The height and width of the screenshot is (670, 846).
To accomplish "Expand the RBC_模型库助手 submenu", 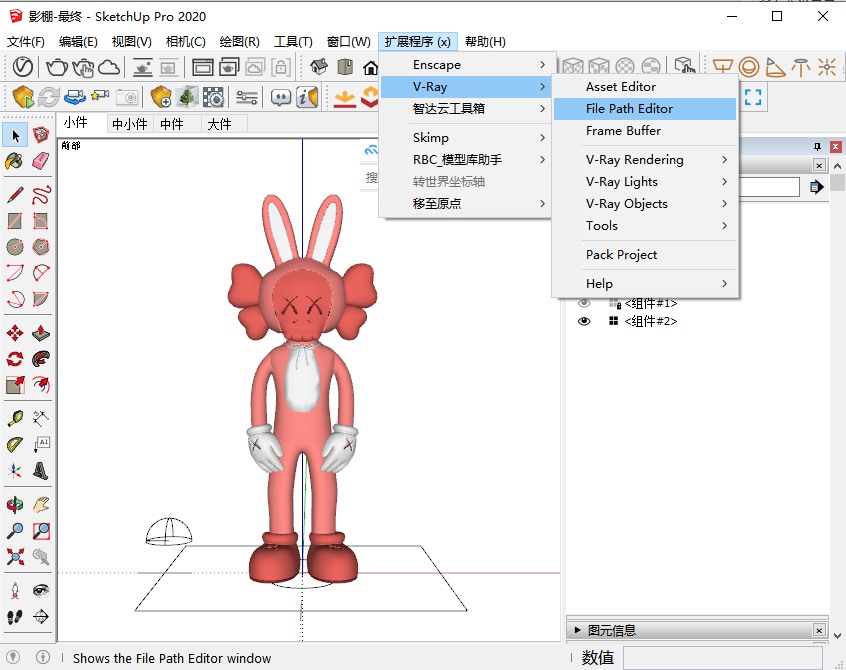I will tap(466, 160).
